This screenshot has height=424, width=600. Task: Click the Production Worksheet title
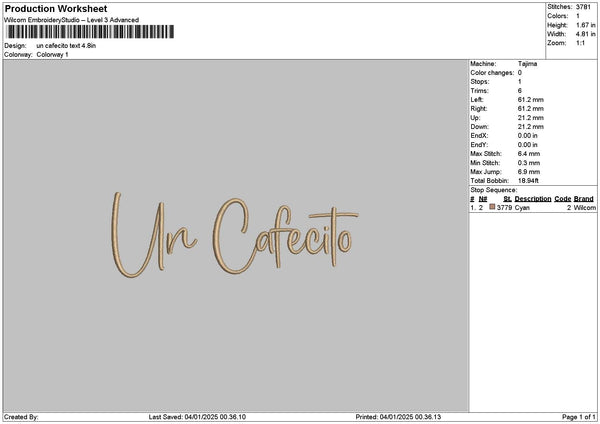click(x=58, y=8)
